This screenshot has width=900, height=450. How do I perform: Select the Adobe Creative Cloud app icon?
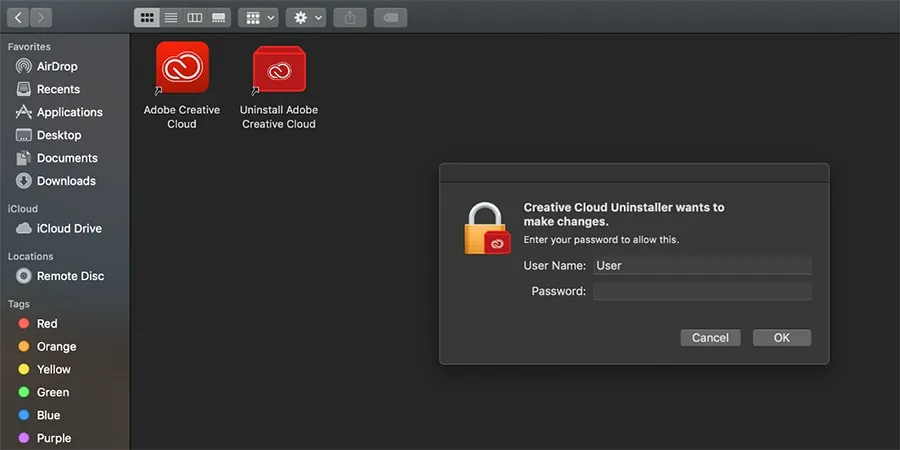pyautogui.click(x=183, y=67)
